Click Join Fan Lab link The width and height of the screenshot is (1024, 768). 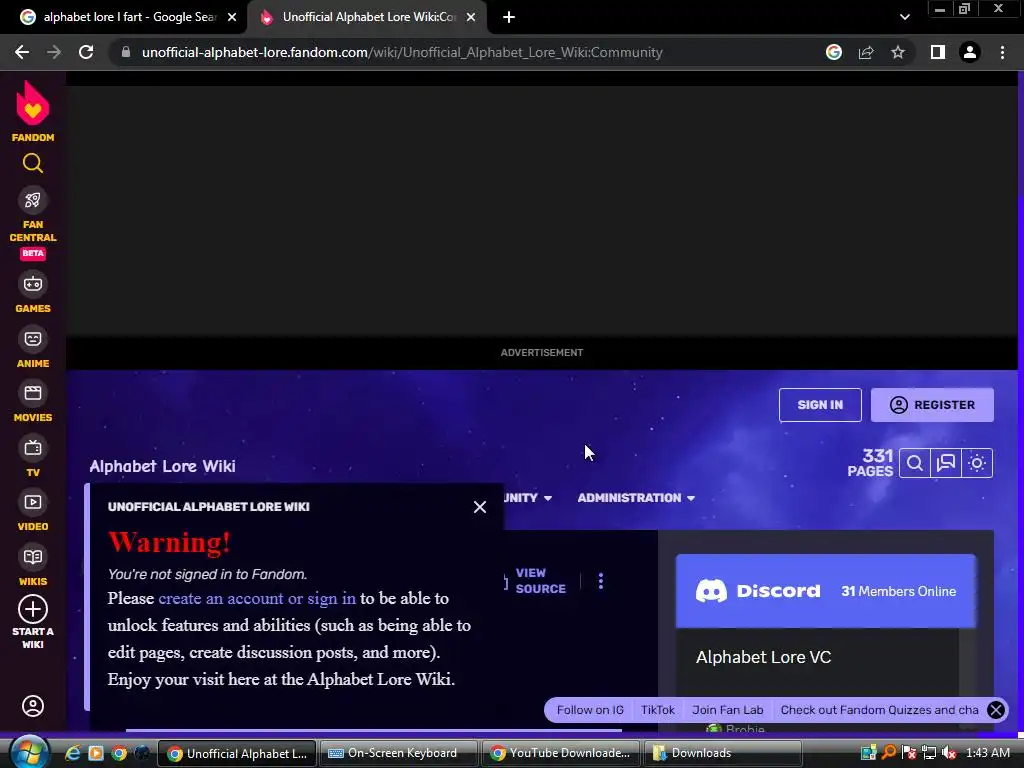(x=728, y=710)
